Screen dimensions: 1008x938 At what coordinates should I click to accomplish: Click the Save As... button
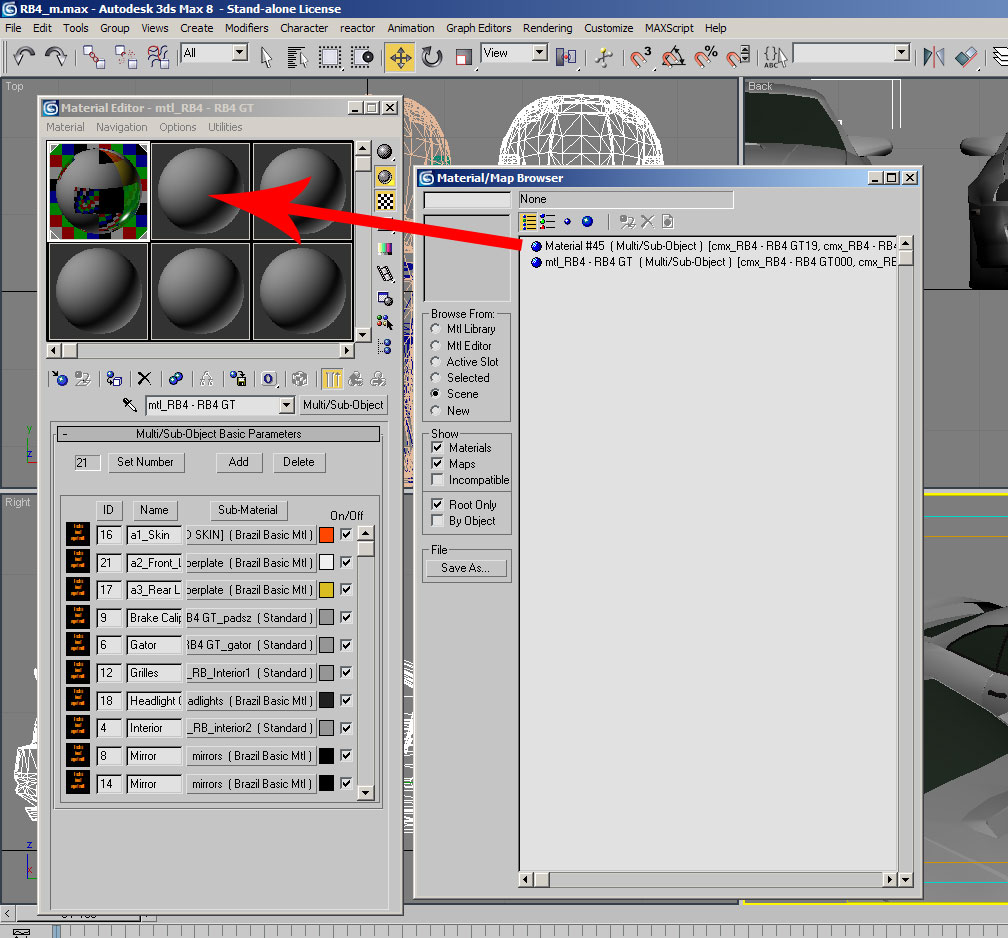465,568
